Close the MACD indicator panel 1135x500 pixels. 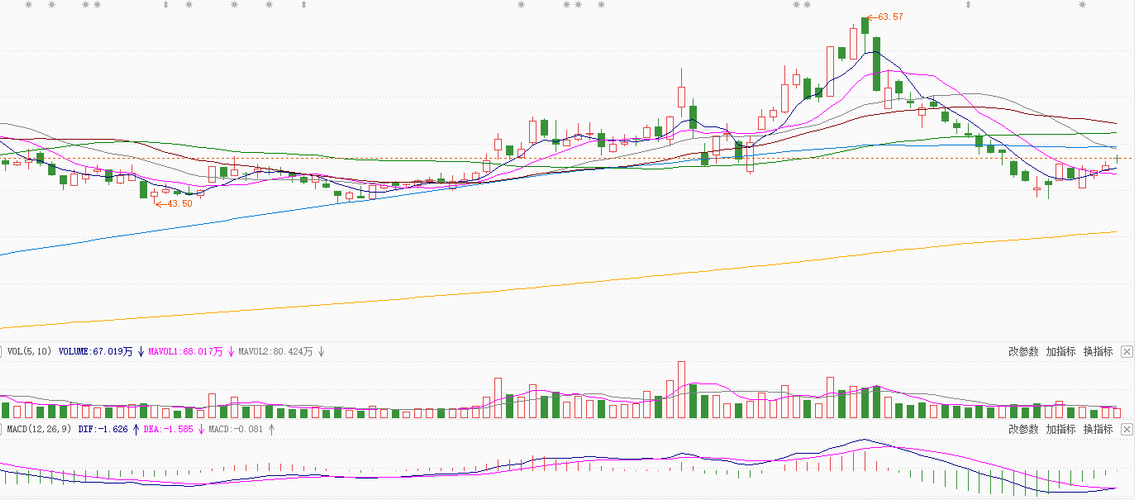pos(1127,429)
